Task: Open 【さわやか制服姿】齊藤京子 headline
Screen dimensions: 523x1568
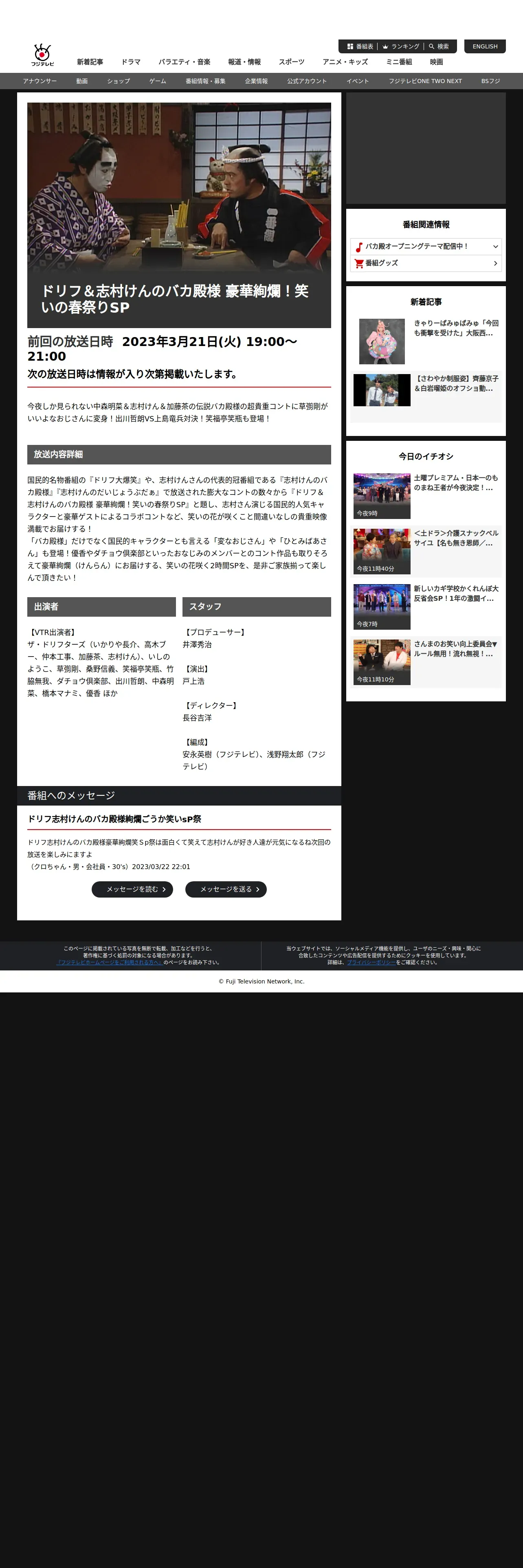Action: 456,383
